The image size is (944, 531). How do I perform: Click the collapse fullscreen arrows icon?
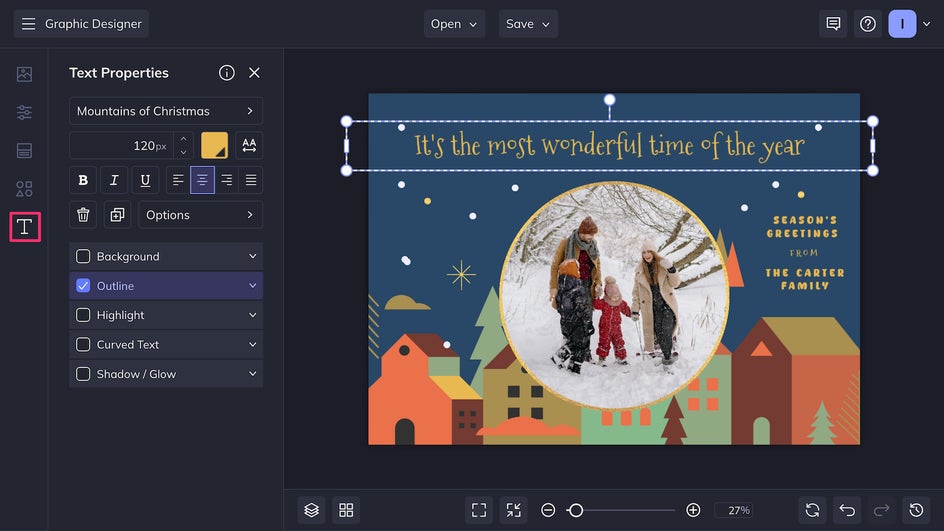point(514,511)
